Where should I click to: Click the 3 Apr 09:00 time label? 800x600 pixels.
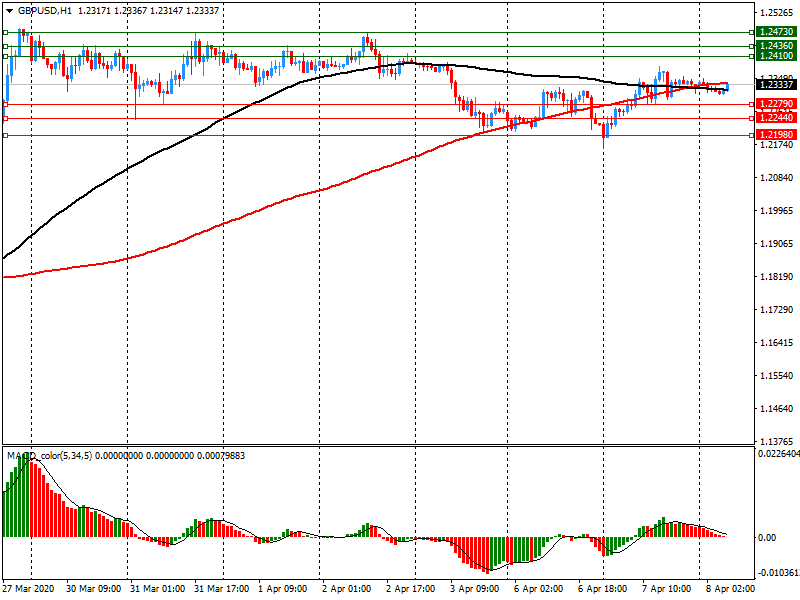(x=474, y=590)
